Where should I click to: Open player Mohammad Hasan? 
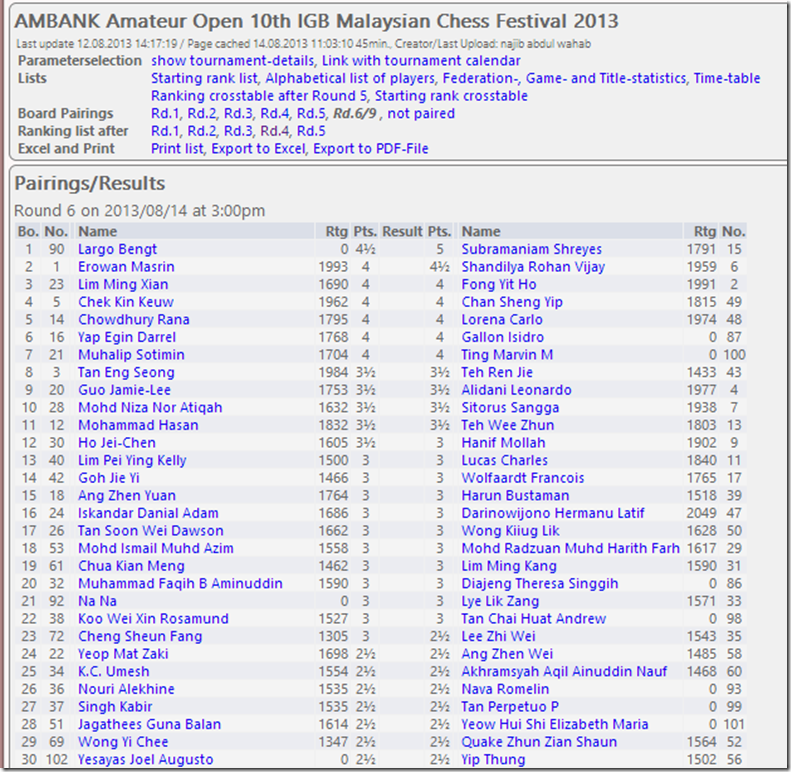click(x=138, y=425)
